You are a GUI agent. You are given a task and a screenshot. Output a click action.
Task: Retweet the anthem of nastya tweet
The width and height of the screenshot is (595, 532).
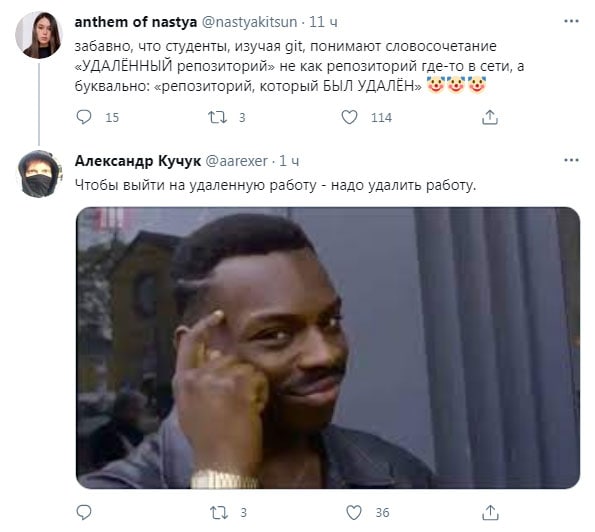pyautogui.click(x=217, y=117)
